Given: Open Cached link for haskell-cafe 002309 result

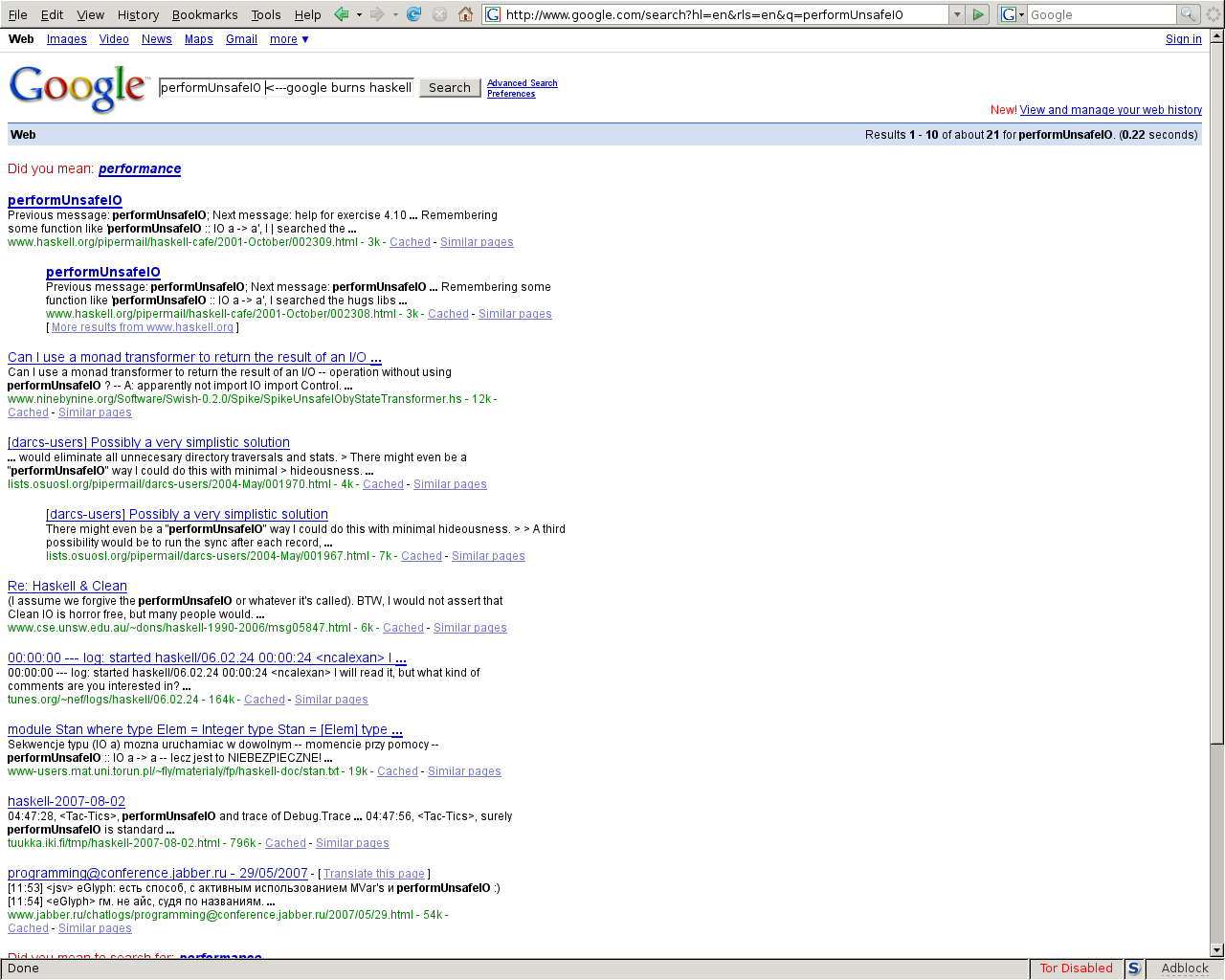Looking at the screenshot, I should tap(410, 242).
